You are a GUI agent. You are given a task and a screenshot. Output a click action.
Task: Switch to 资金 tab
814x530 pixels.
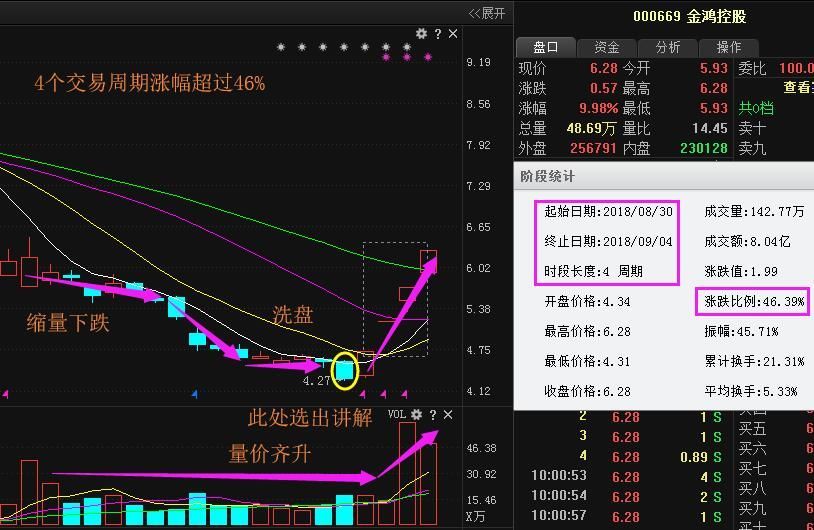606,47
